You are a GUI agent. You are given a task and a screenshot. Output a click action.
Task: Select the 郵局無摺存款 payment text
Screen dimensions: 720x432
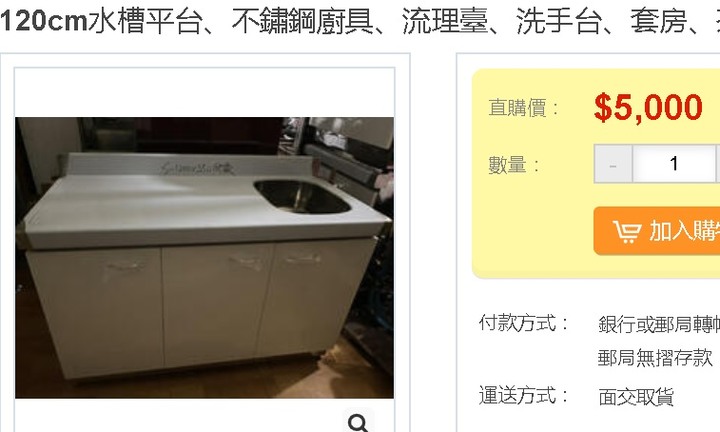(x=655, y=358)
